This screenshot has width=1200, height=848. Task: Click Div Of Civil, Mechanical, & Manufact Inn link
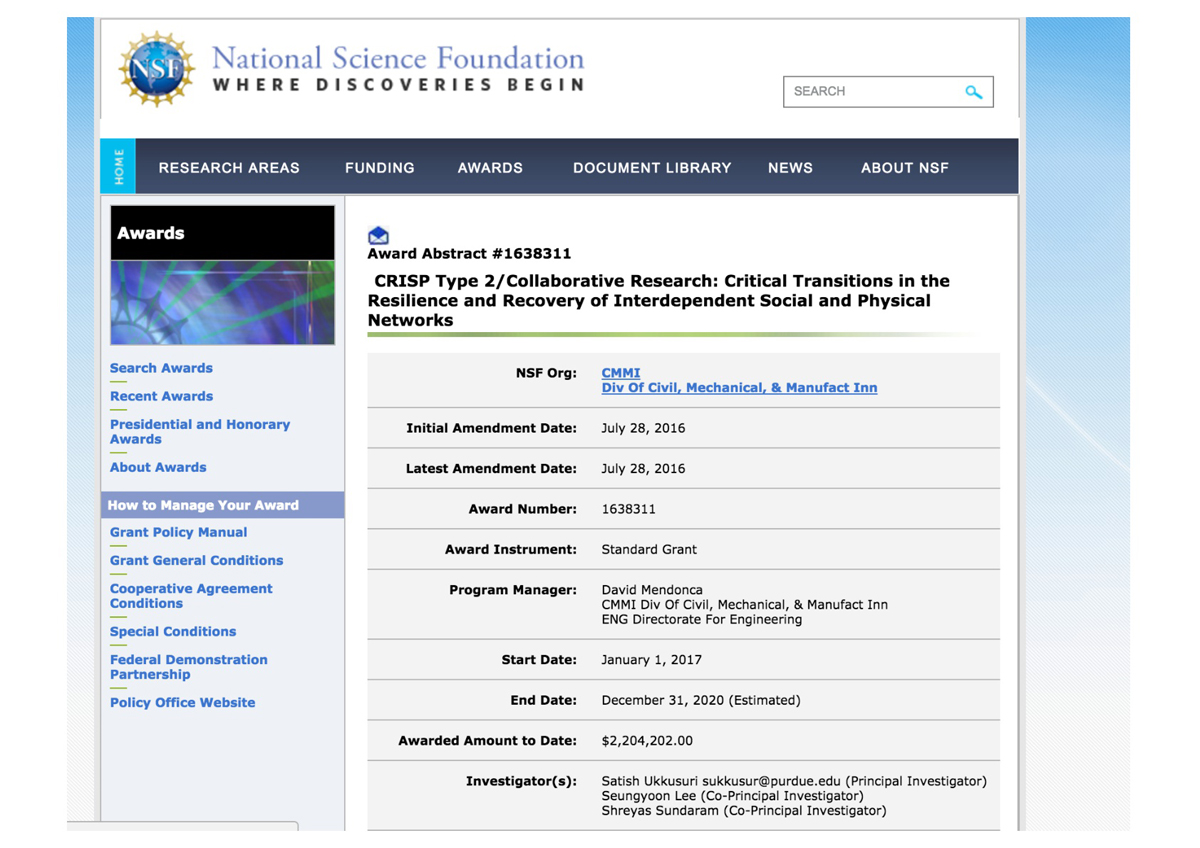click(739, 388)
